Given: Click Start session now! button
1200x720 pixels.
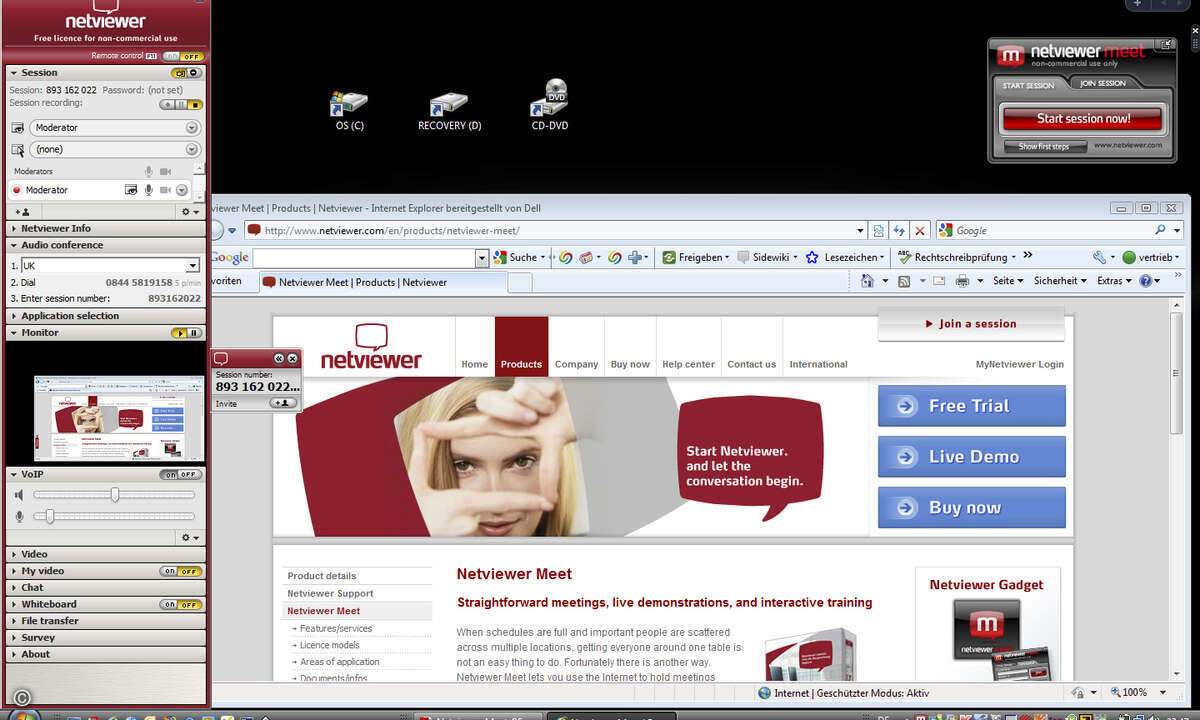Looking at the screenshot, I should (x=1083, y=119).
